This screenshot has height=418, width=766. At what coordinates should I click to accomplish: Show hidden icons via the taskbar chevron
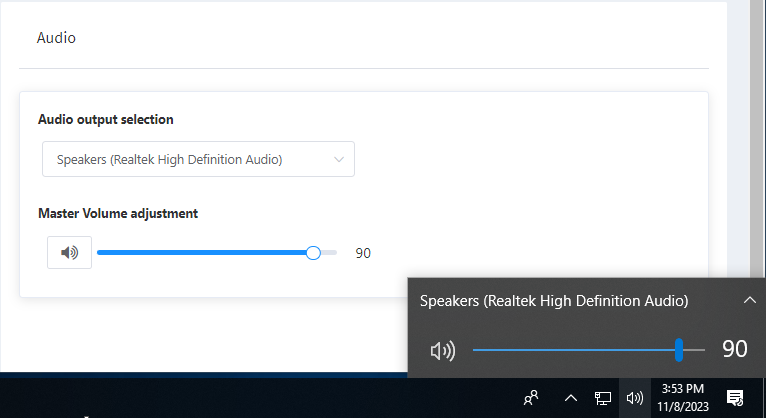point(571,398)
